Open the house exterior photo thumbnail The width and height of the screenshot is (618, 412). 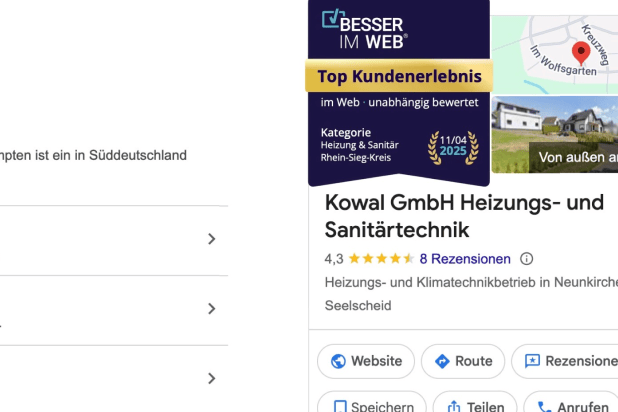click(556, 133)
